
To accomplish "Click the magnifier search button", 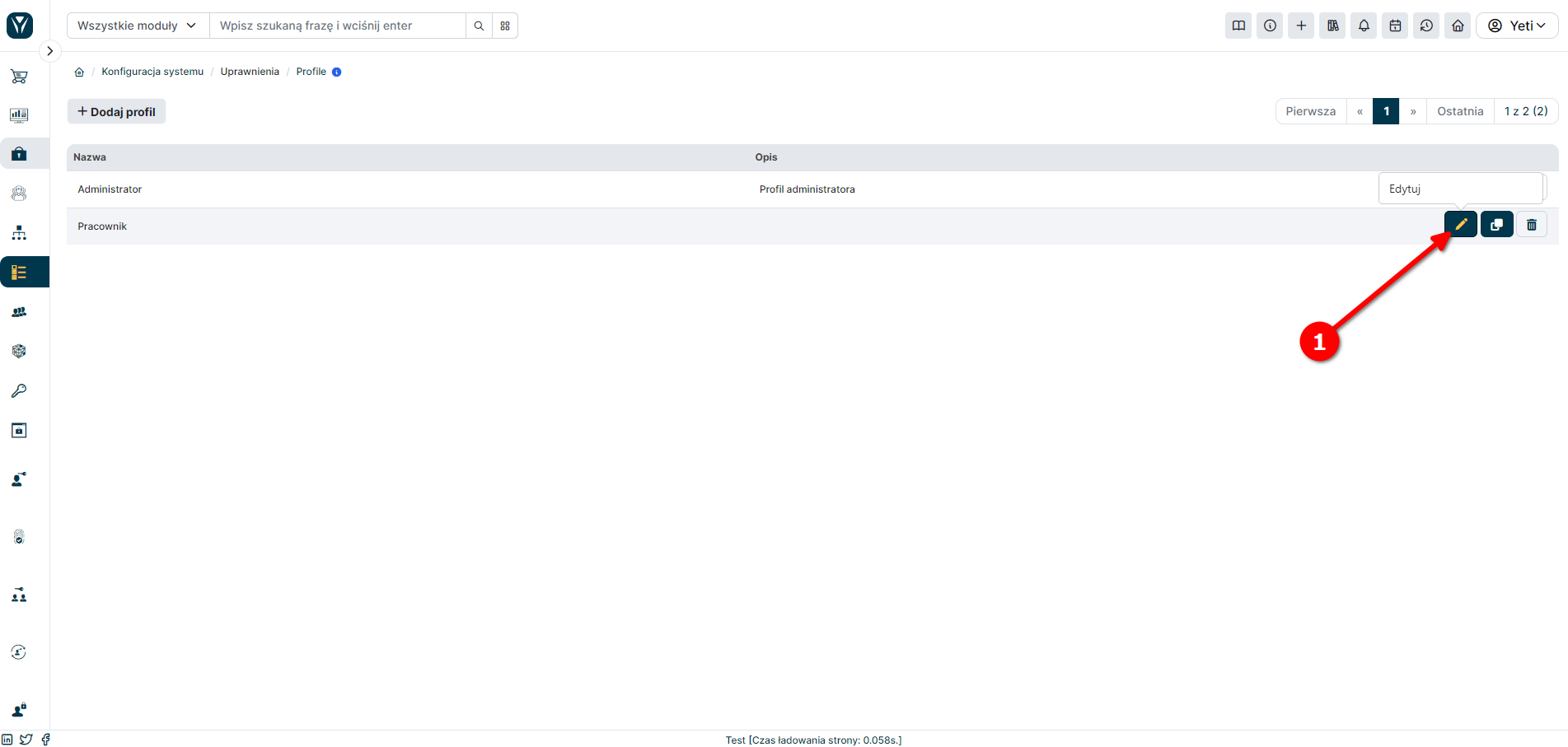I will click(x=479, y=26).
